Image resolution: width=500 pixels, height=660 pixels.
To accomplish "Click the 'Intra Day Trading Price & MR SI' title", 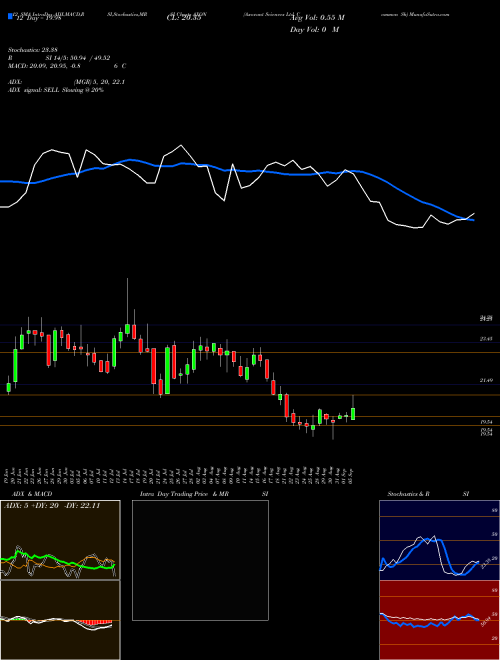I will tap(204, 494).
